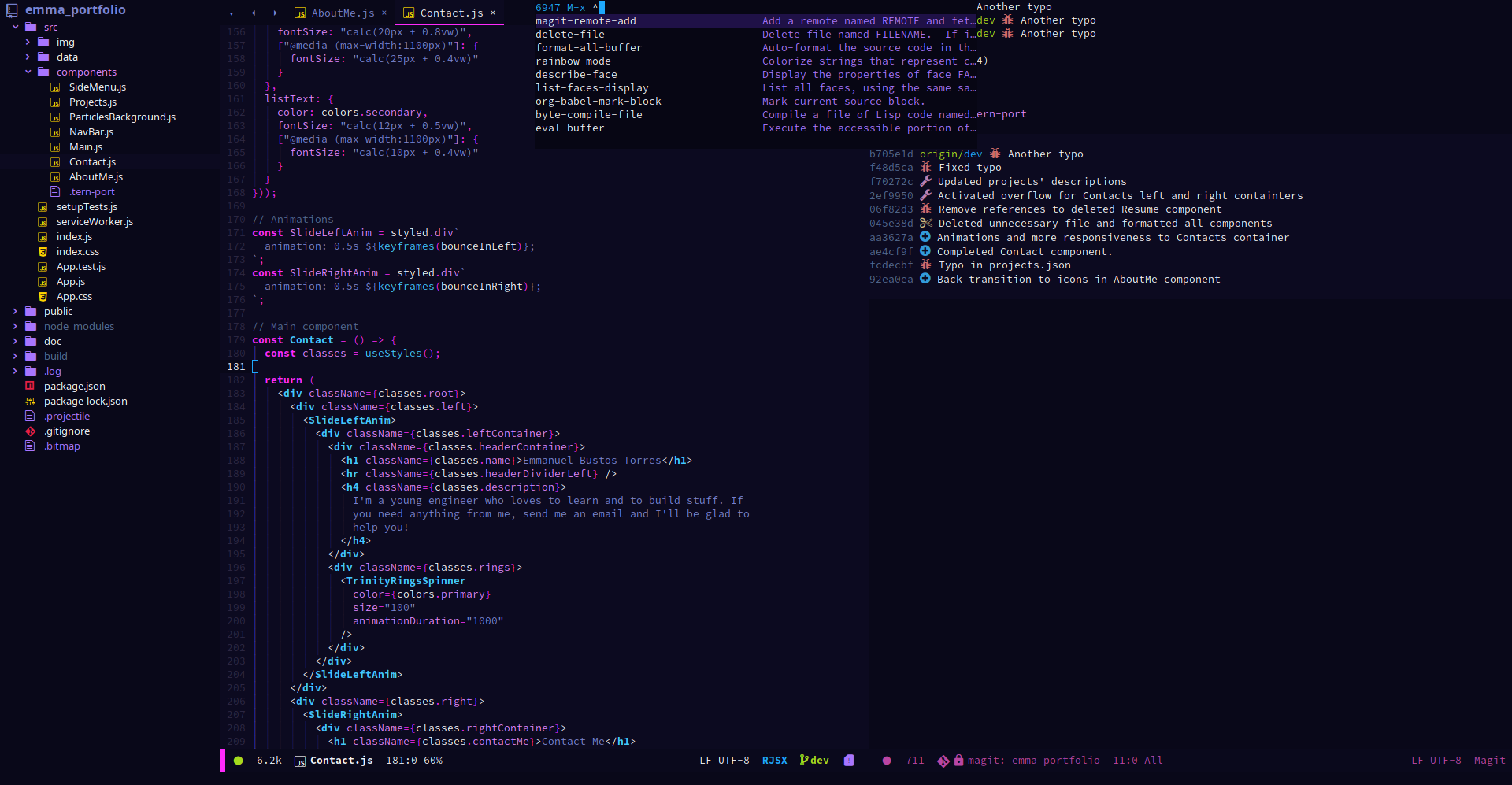
Task: Select magit-remote-add in the command list
Action: tap(586, 21)
